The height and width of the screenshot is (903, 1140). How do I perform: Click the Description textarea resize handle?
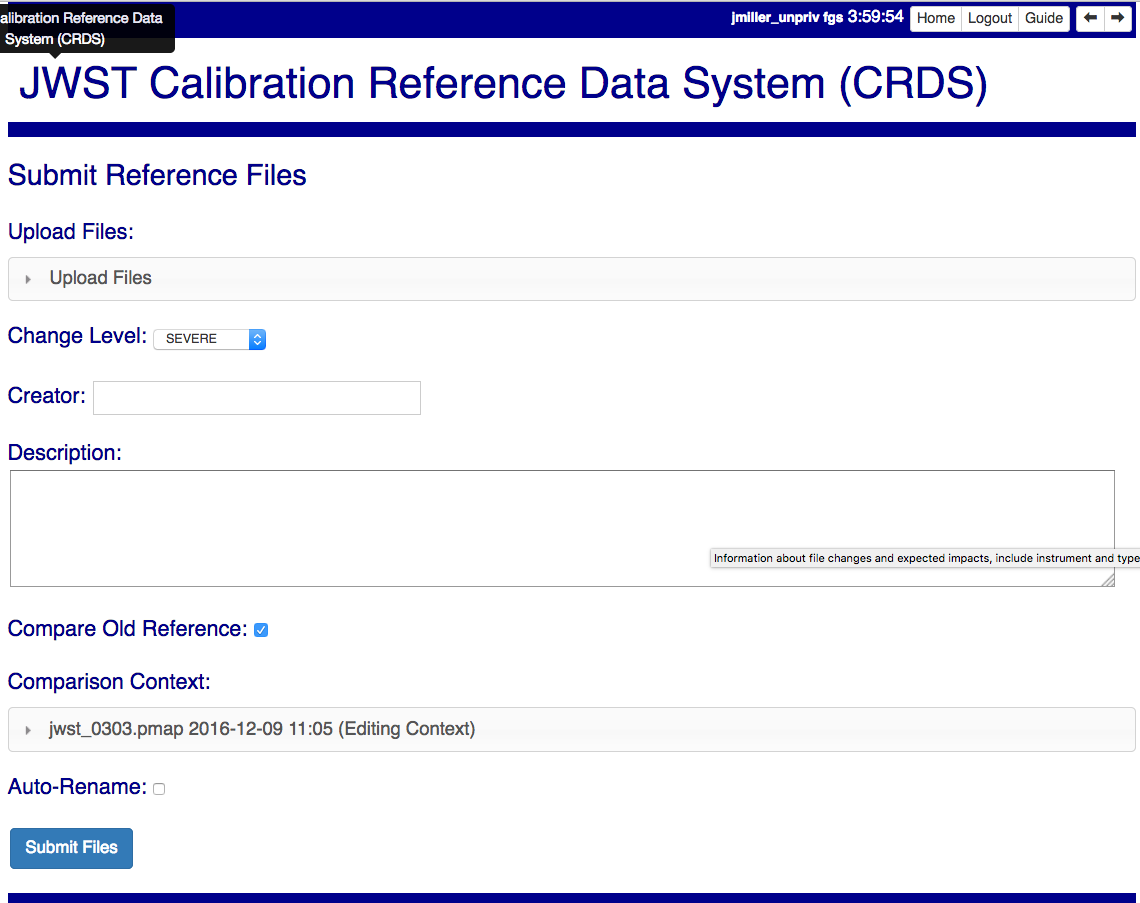click(1107, 579)
